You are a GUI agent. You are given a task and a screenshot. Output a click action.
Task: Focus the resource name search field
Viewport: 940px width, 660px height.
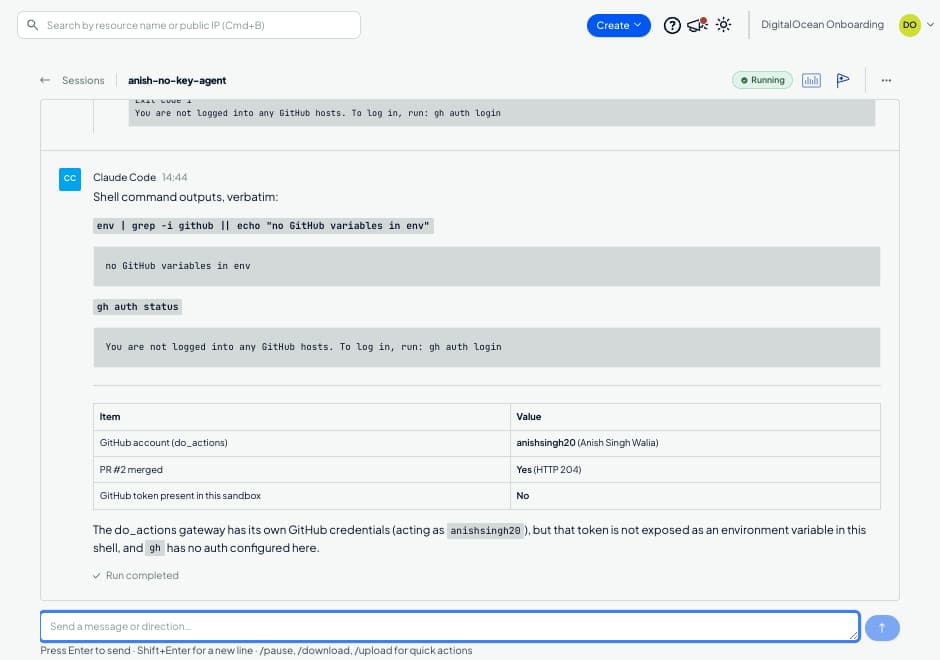tap(189, 25)
